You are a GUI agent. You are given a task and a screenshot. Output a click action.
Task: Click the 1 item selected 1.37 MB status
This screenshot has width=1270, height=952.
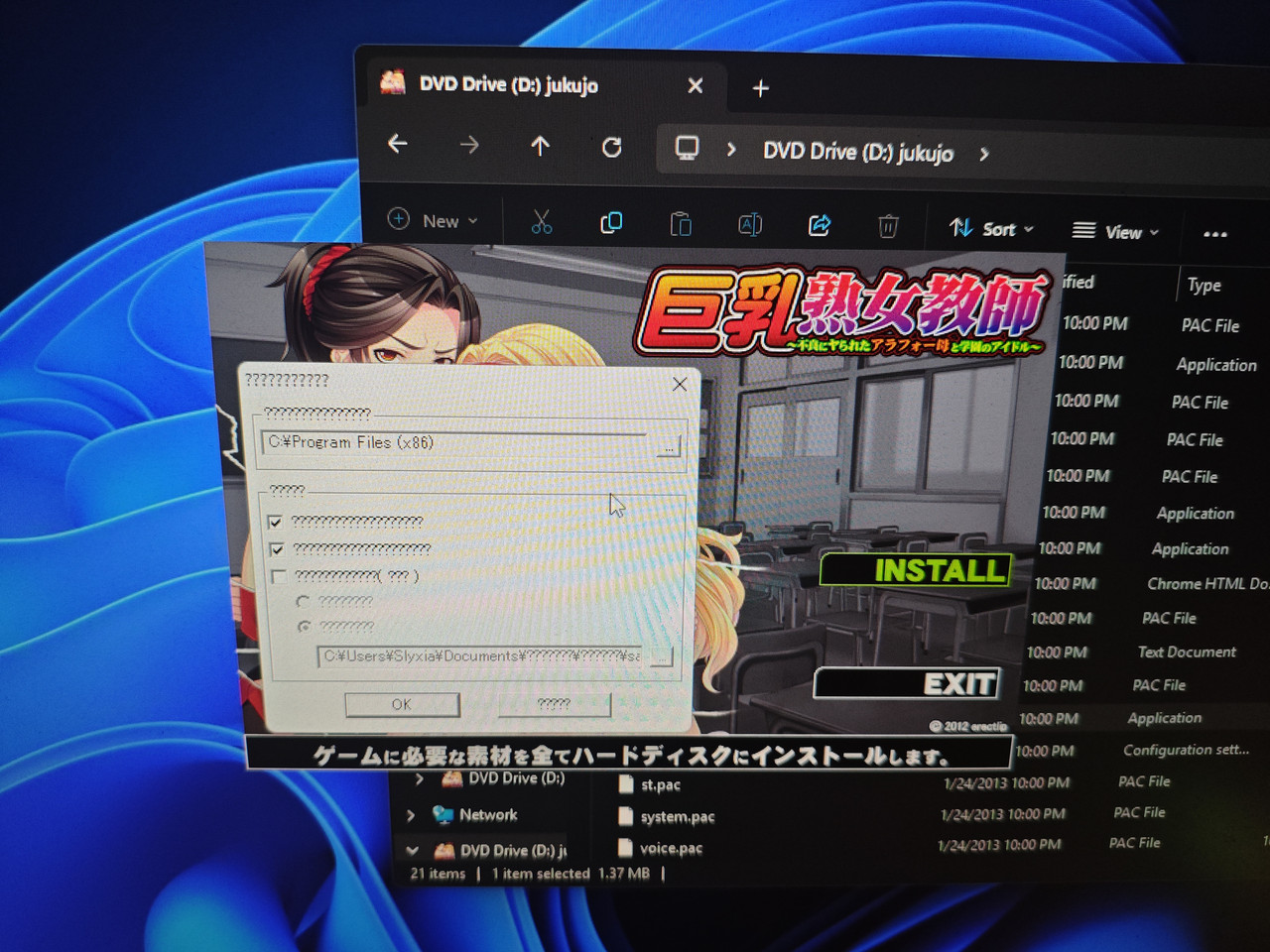(x=571, y=874)
